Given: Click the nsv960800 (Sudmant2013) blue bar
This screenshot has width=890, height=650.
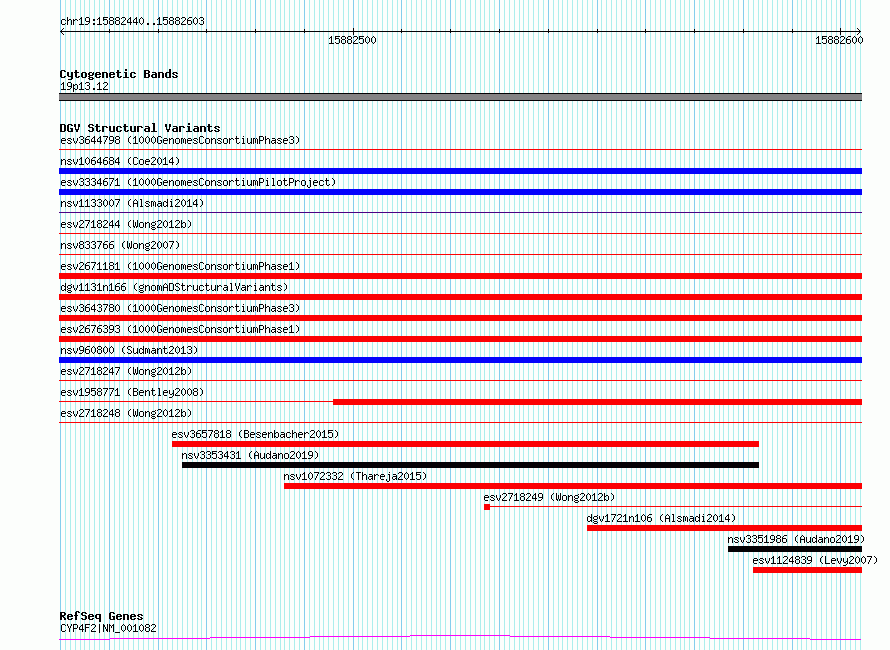Looking at the screenshot, I should 460,360.
